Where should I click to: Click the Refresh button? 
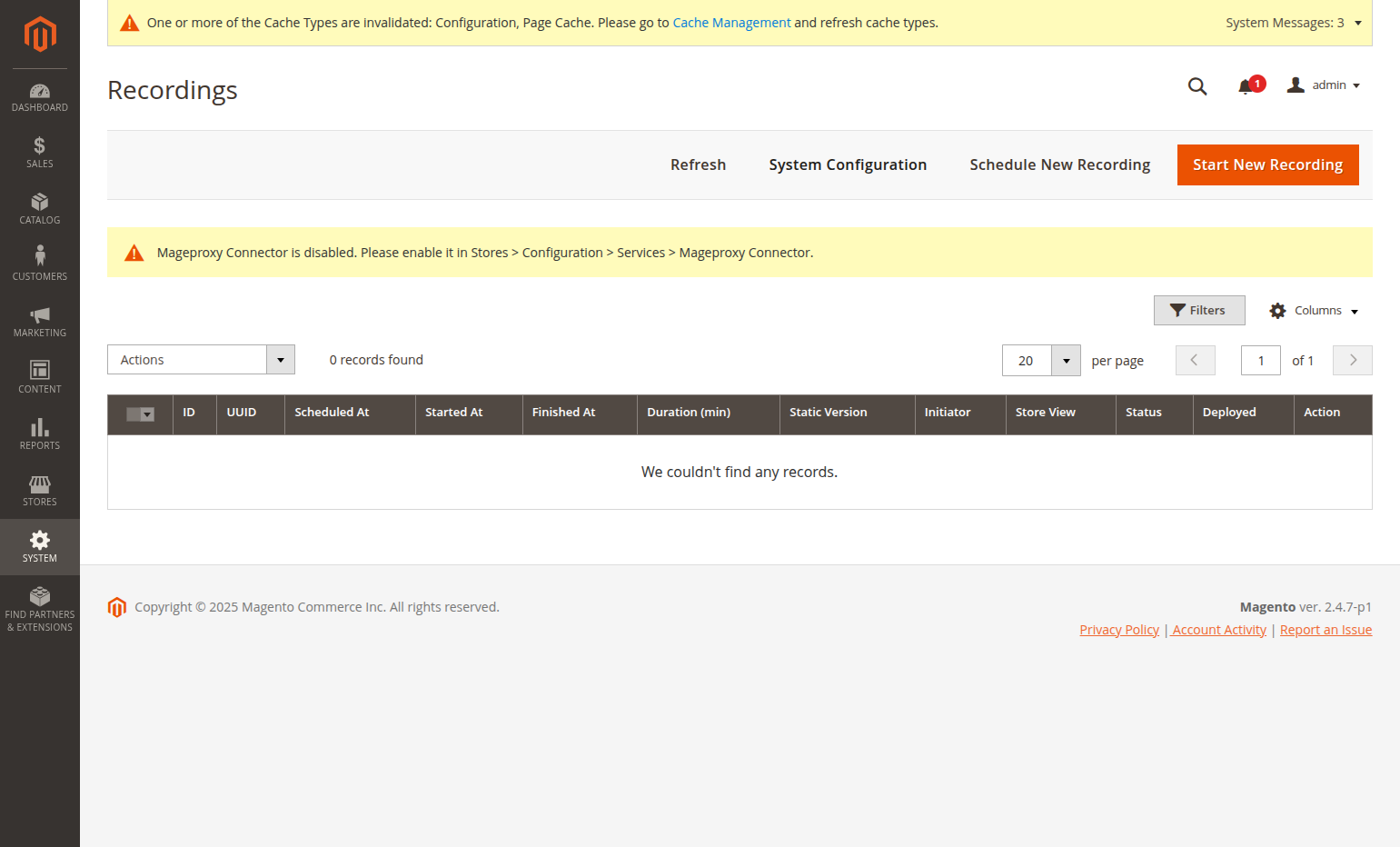(x=698, y=164)
